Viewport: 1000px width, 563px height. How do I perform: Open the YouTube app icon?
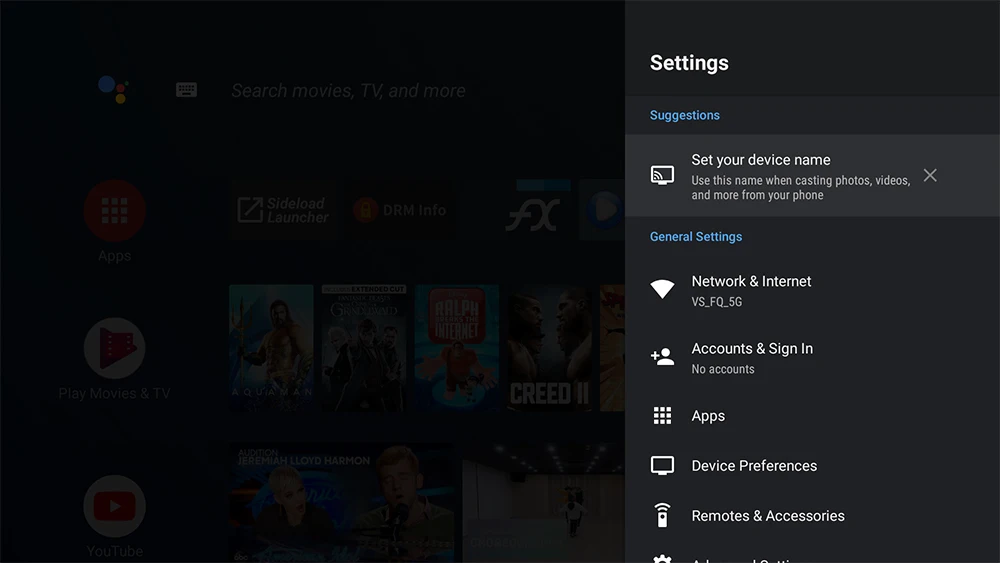tap(115, 506)
